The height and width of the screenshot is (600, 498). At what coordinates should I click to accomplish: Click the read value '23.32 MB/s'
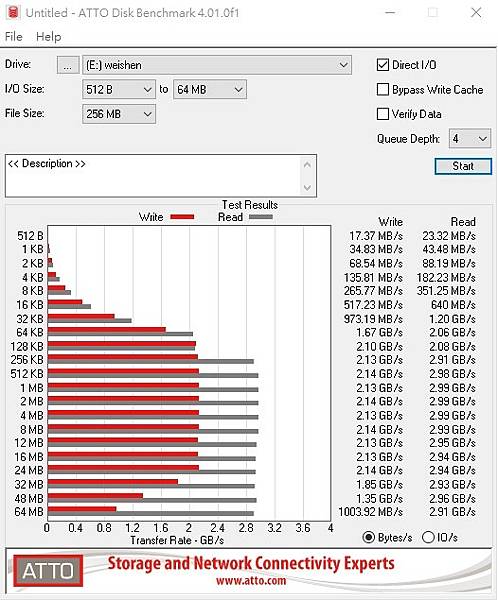[x=449, y=236]
